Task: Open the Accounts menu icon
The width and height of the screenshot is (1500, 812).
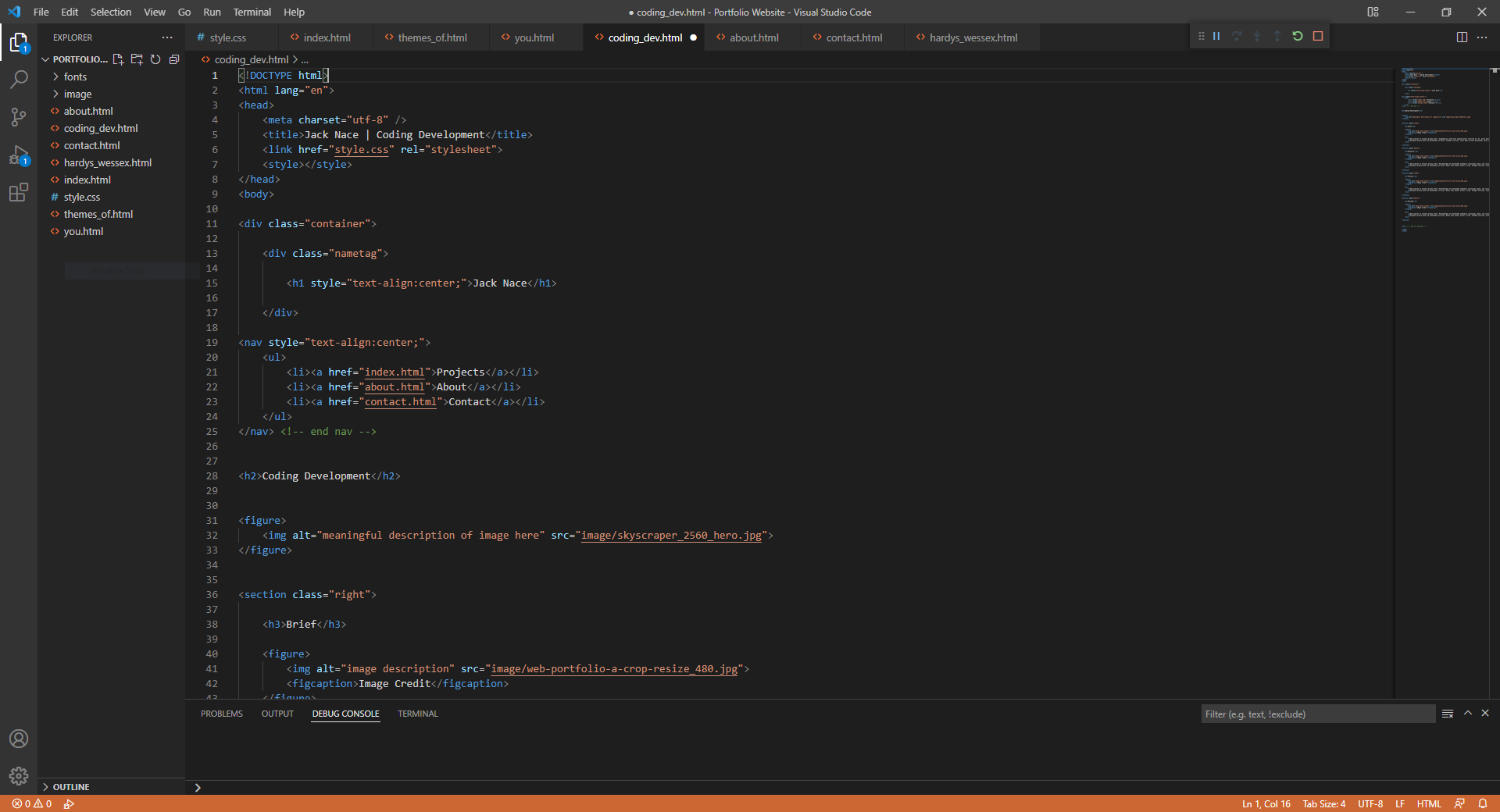Action: (19, 739)
